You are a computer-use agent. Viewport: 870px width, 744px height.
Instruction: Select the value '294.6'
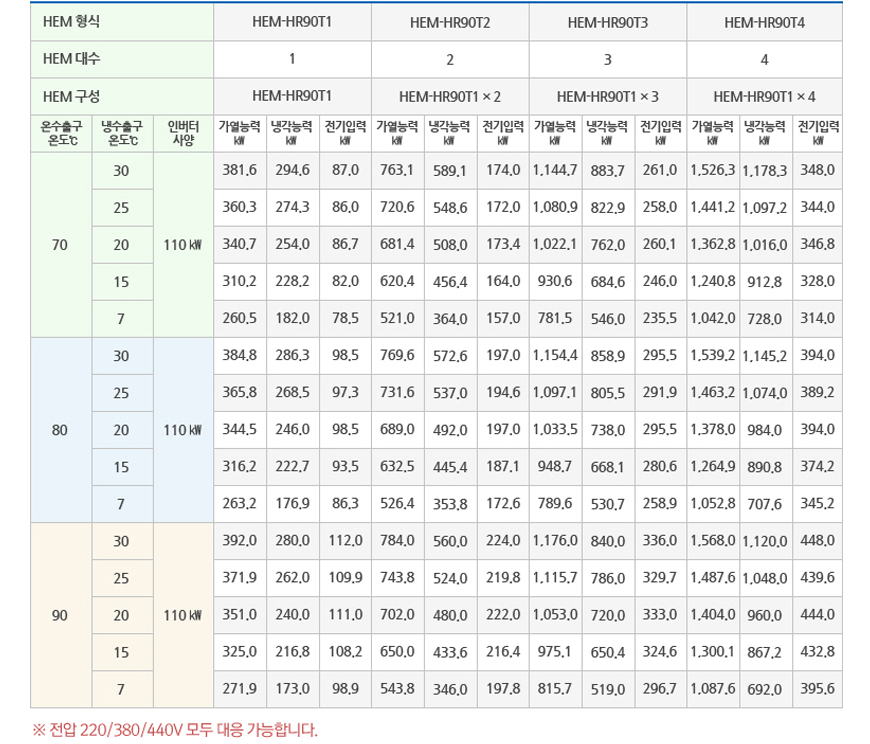click(292, 170)
